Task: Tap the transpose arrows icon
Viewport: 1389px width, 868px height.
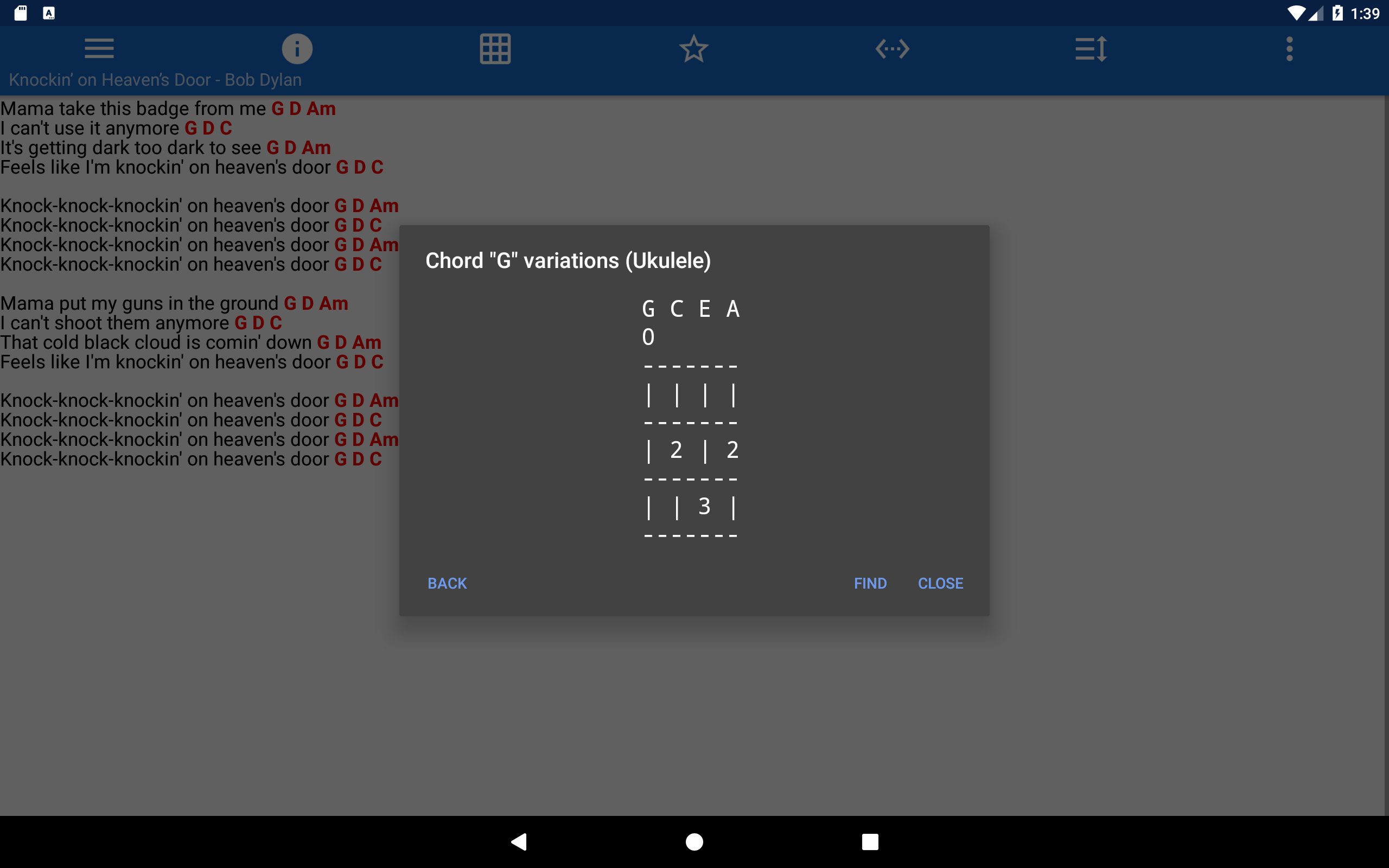Action: click(x=892, y=49)
